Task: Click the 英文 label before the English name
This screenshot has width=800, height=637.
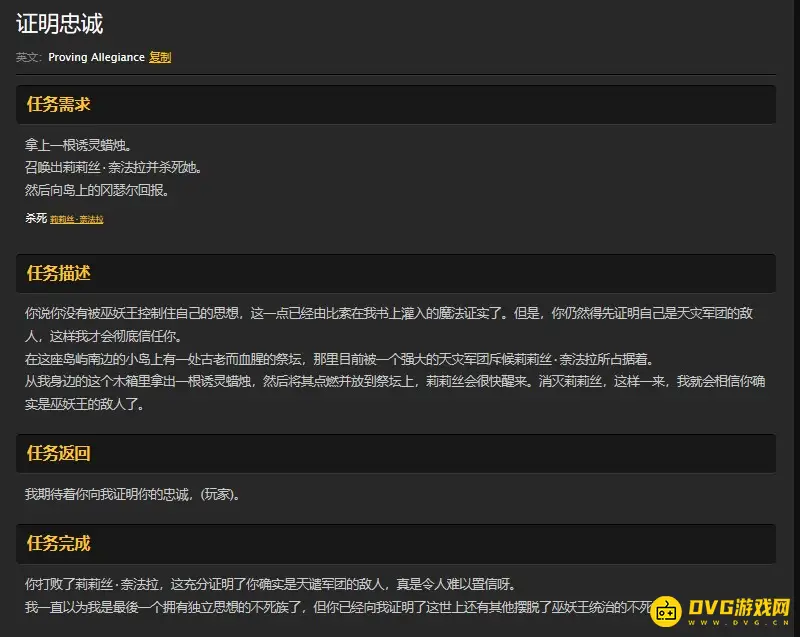Action: point(29,57)
